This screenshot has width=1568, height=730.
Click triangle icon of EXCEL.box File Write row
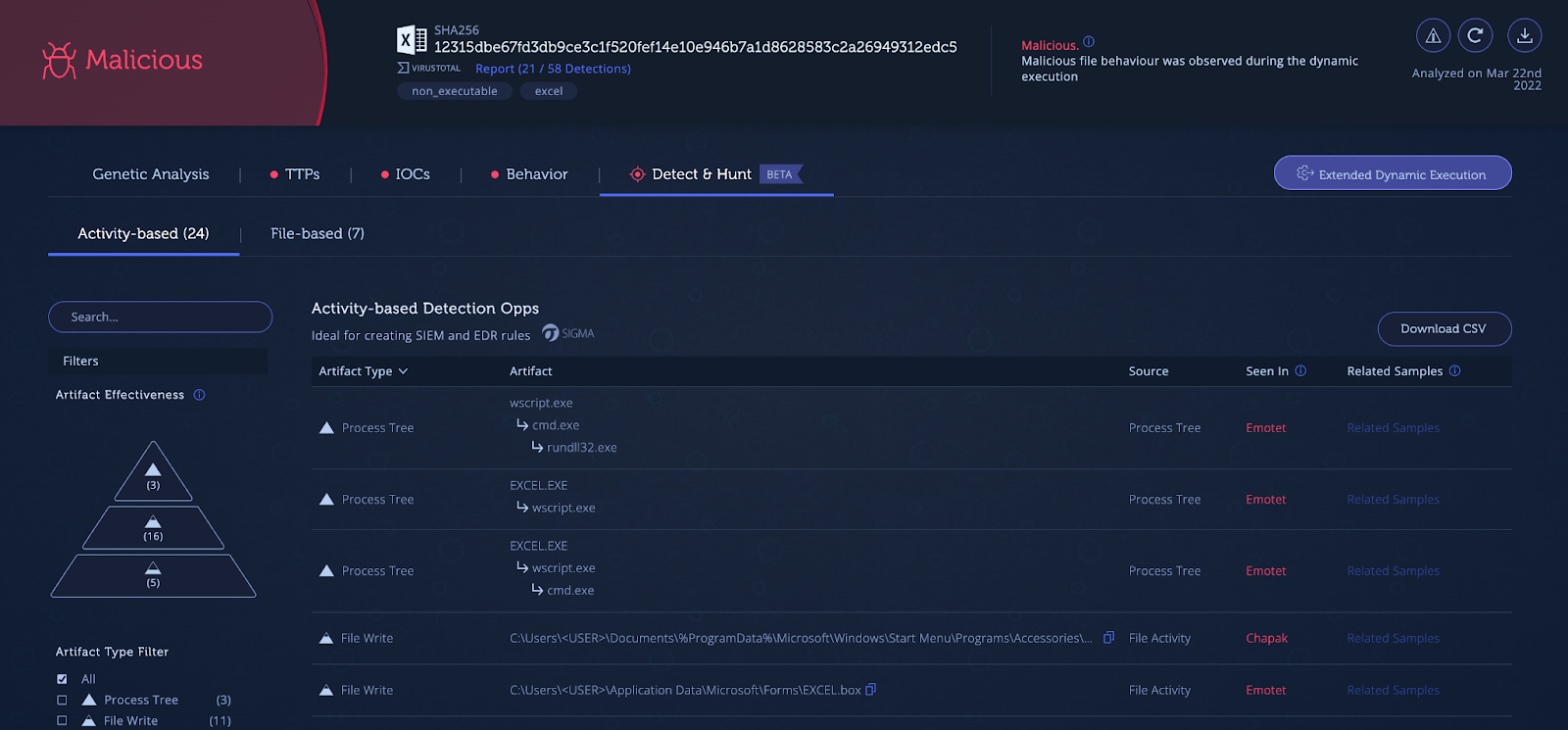click(x=326, y=690)
